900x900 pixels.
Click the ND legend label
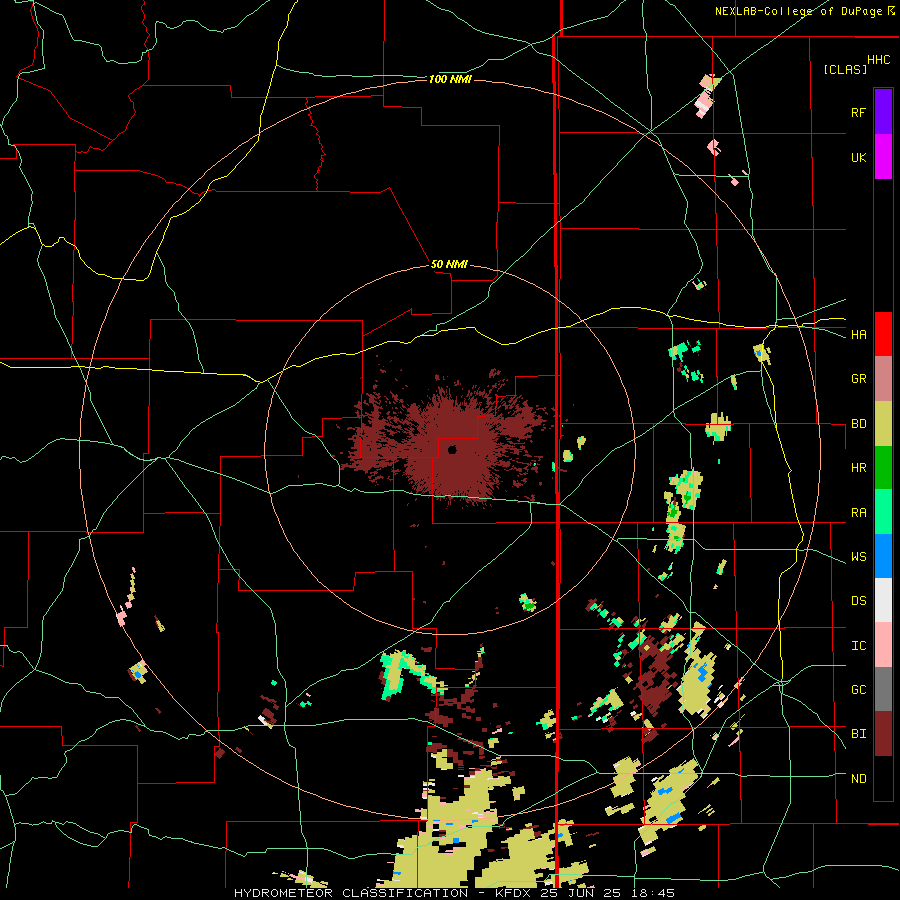(x=858, y=779)
